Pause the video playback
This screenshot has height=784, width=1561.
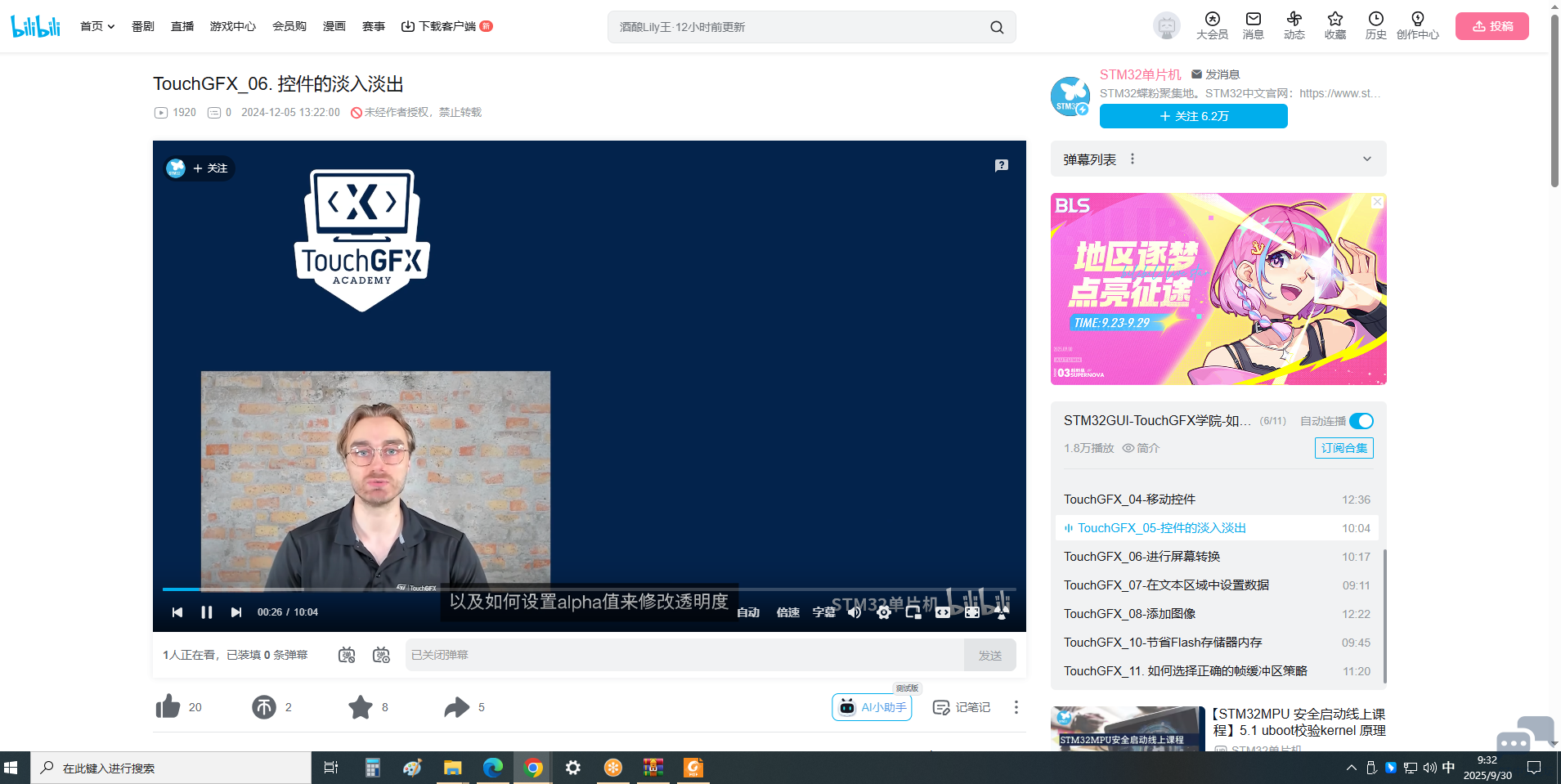tap(207, 612)
